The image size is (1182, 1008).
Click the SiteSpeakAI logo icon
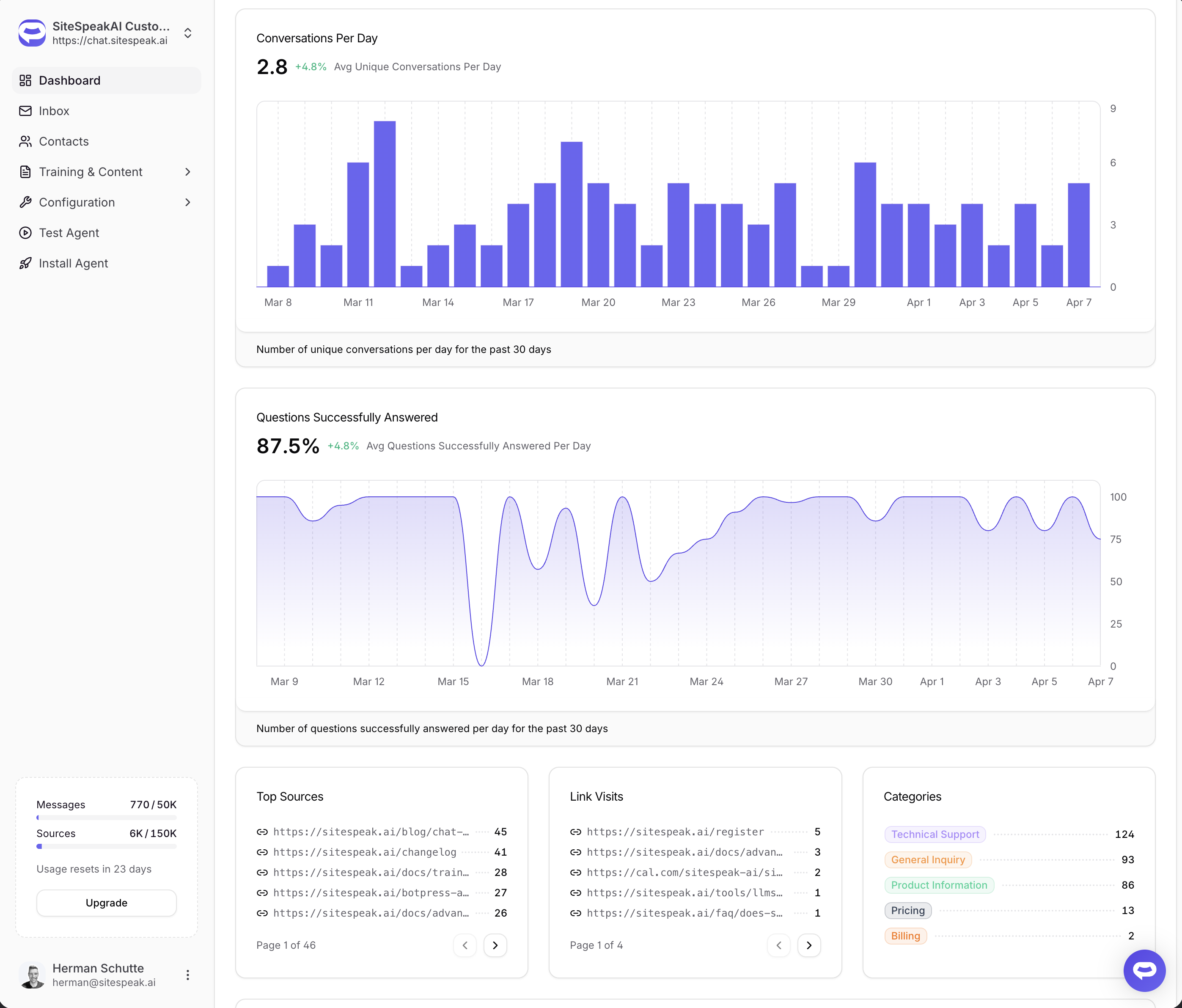pyautogui.click(x=32, y=33)
